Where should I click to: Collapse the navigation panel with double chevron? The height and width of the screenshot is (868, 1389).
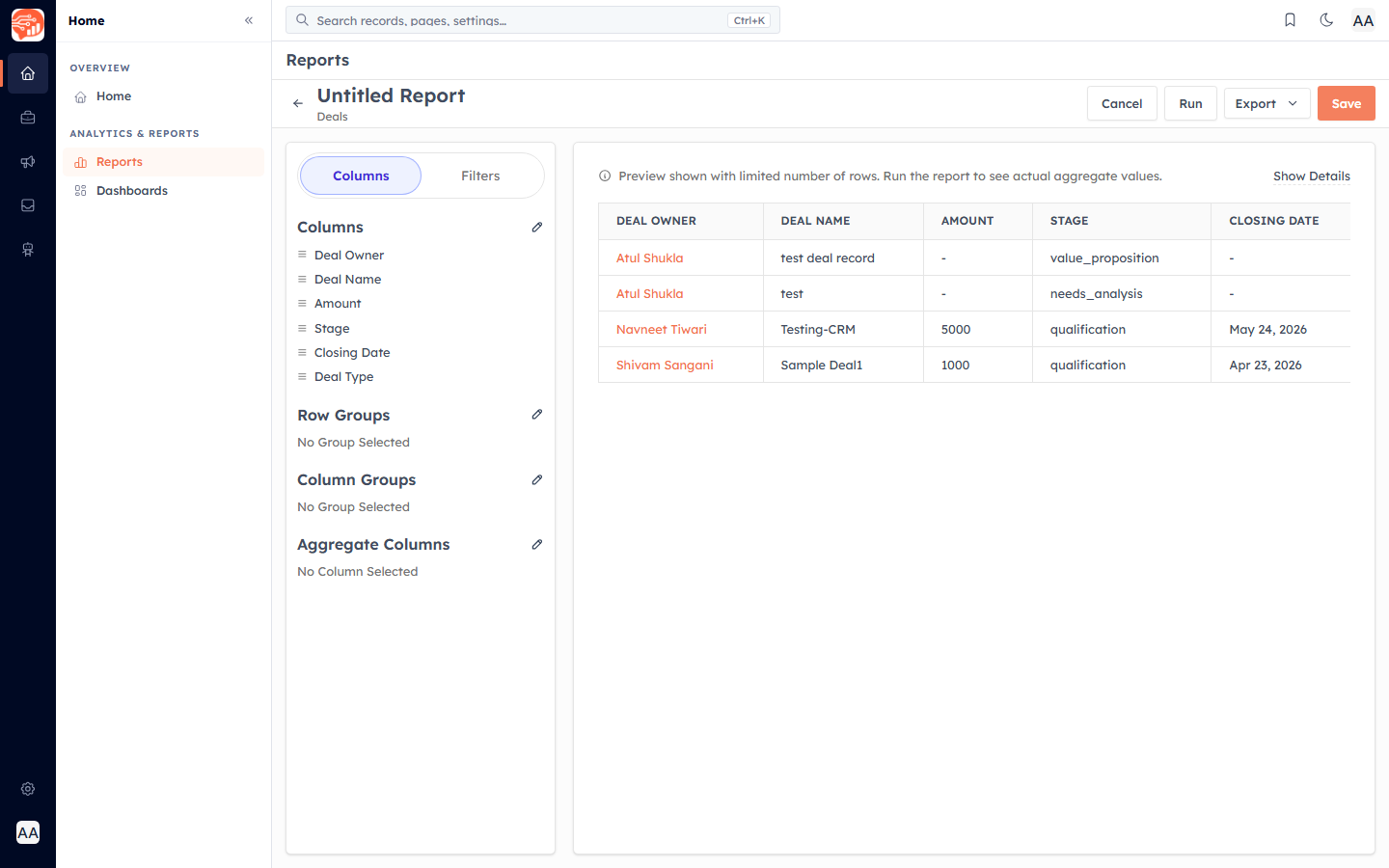pyautogui.click(x=249, y=20)
